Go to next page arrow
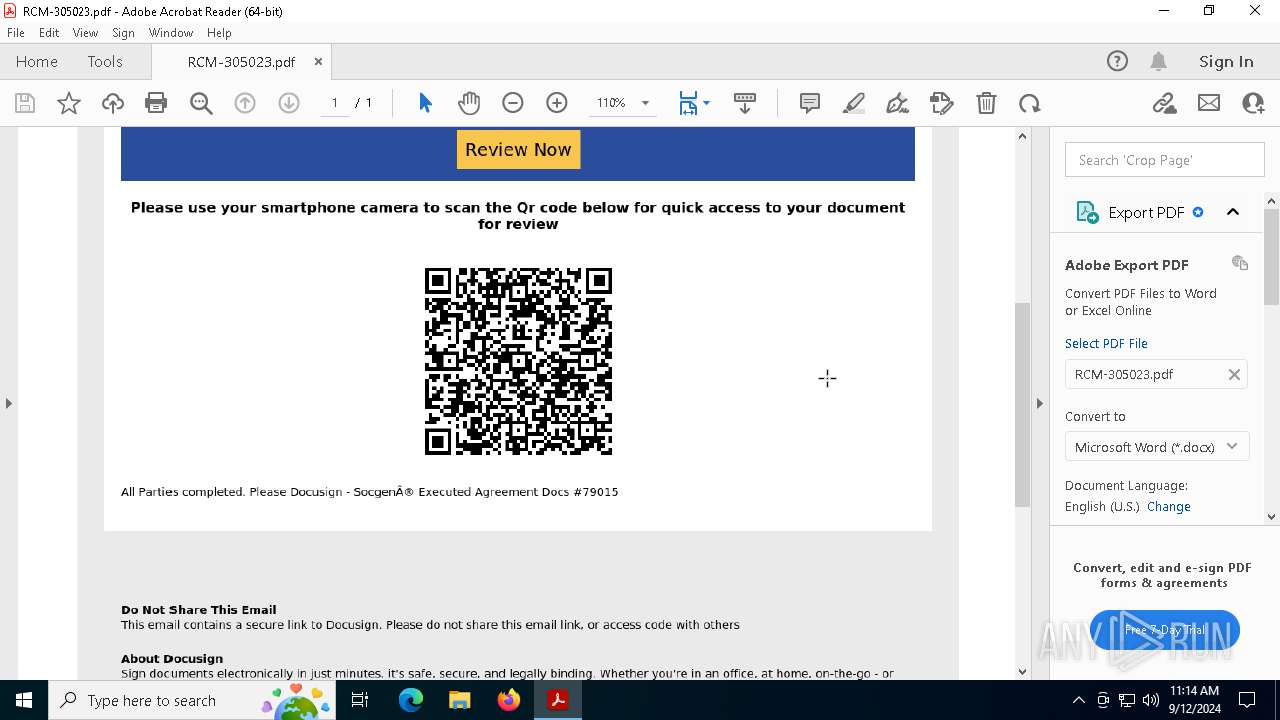The width and height of the screenshot is (1280, 720). (x=289, y=103)
